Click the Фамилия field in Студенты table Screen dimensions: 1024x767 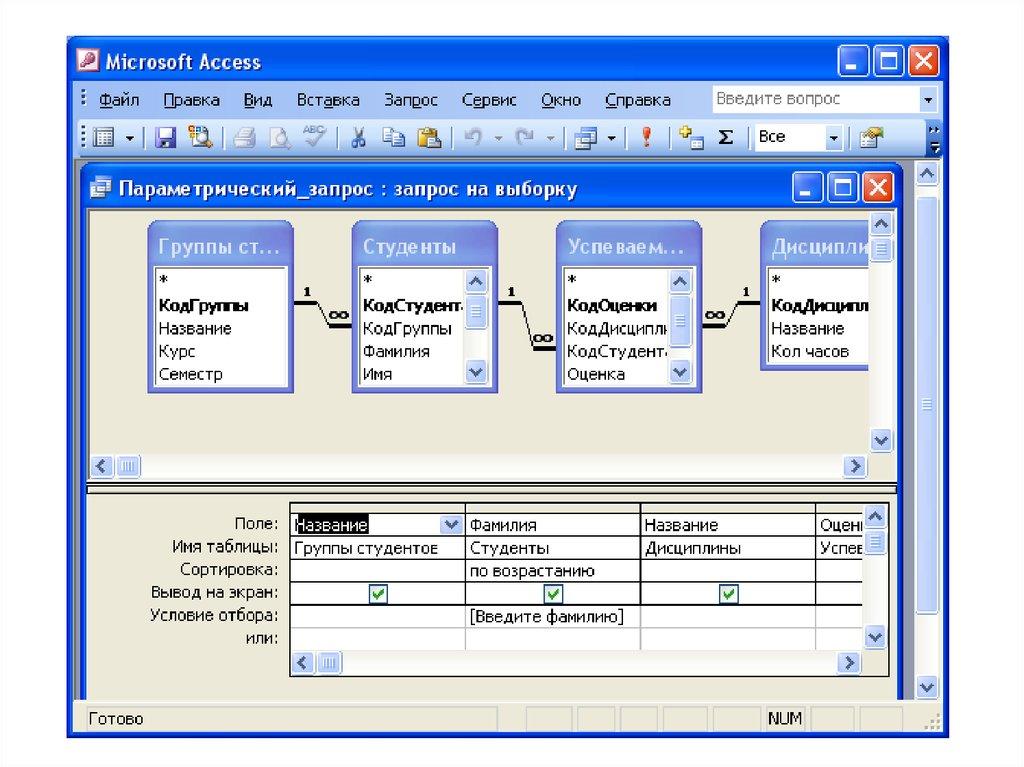pyautogui.click(x=396, y=351)
